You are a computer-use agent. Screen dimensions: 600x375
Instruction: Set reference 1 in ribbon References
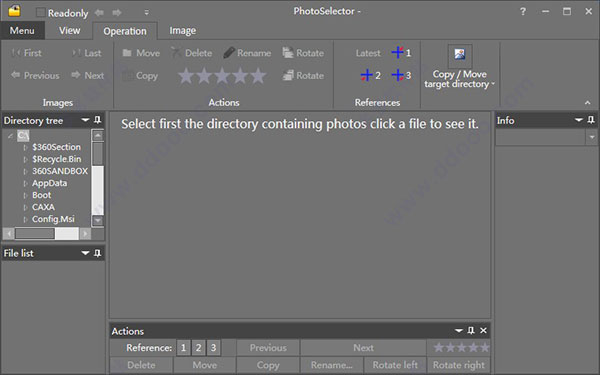[x=401, y=52]
